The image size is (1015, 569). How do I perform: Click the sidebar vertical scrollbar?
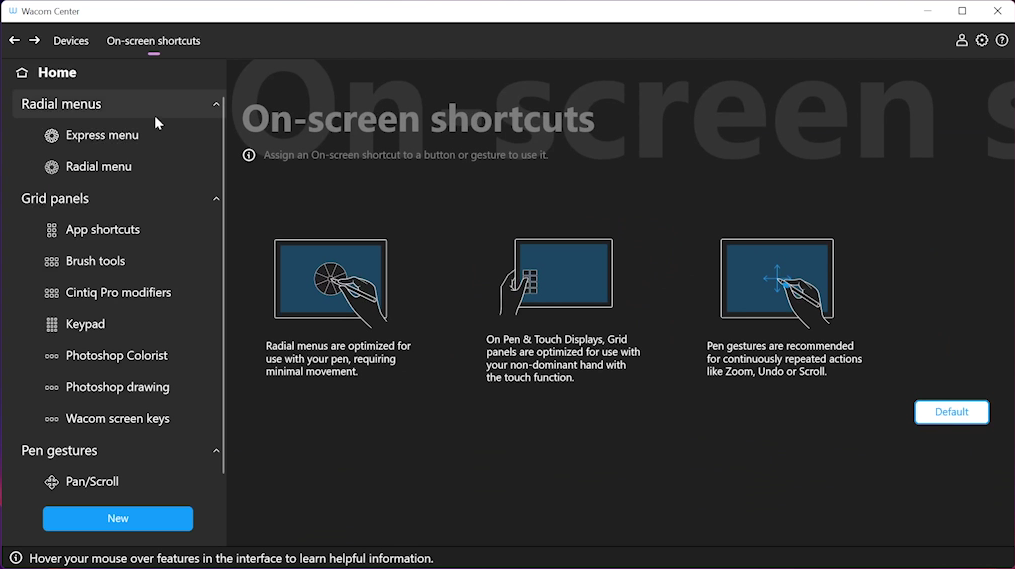[223, 285]
